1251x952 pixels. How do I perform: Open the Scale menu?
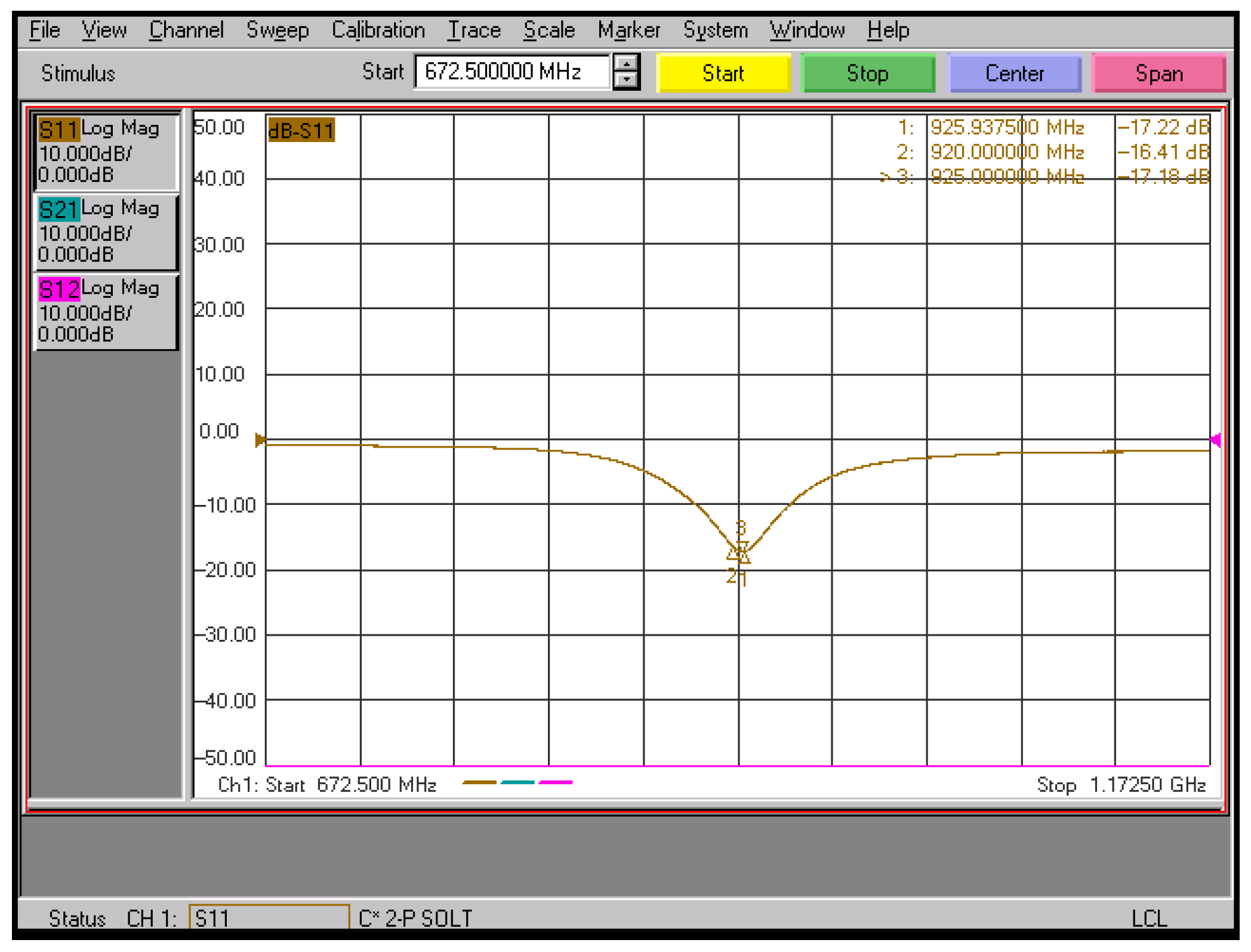click(549, 29)
